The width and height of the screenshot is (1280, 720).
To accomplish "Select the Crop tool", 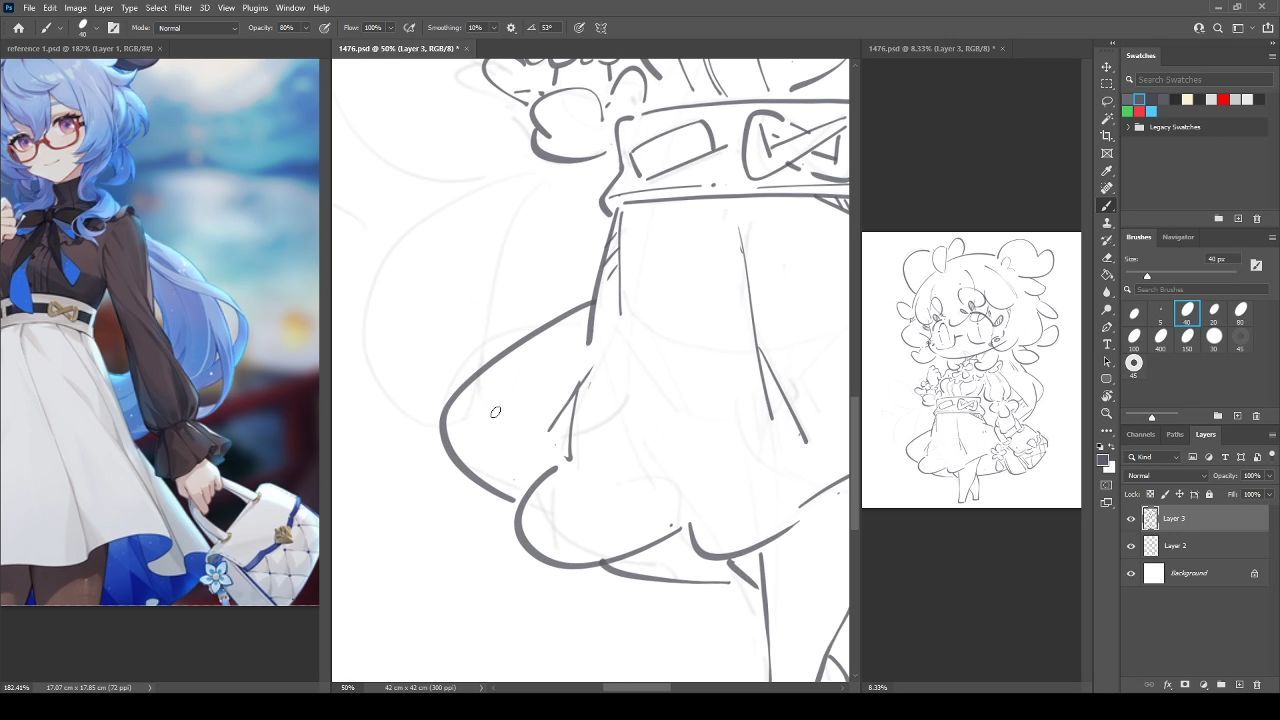I will pos(1106,136).
